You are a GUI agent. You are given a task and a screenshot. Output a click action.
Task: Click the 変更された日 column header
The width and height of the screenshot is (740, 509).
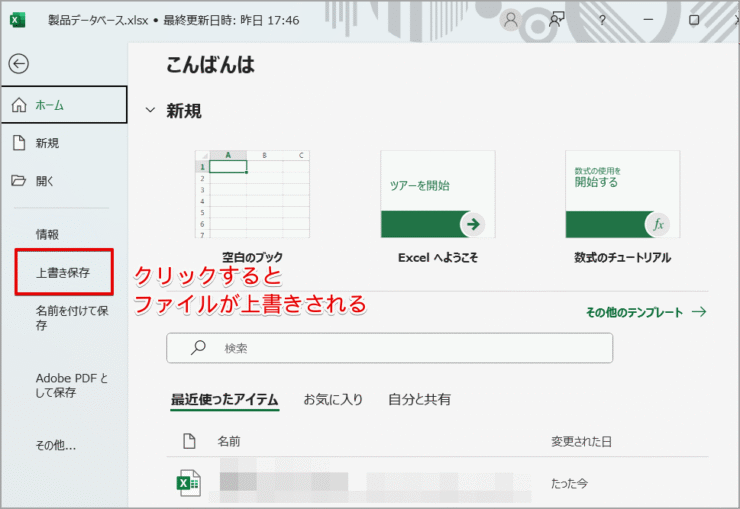[581, 442]
